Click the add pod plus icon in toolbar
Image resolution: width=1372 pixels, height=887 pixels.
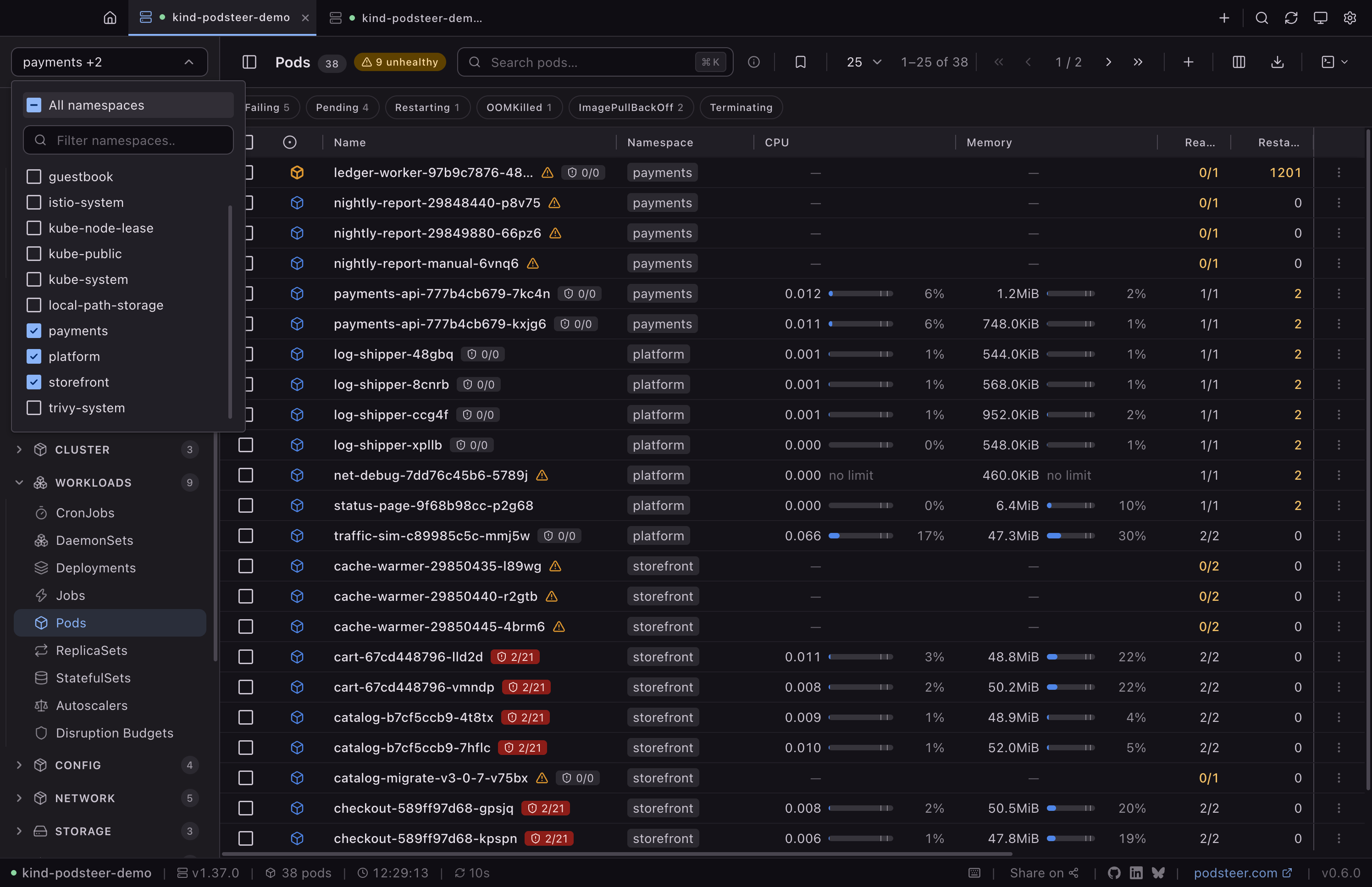pos(1188,62)
